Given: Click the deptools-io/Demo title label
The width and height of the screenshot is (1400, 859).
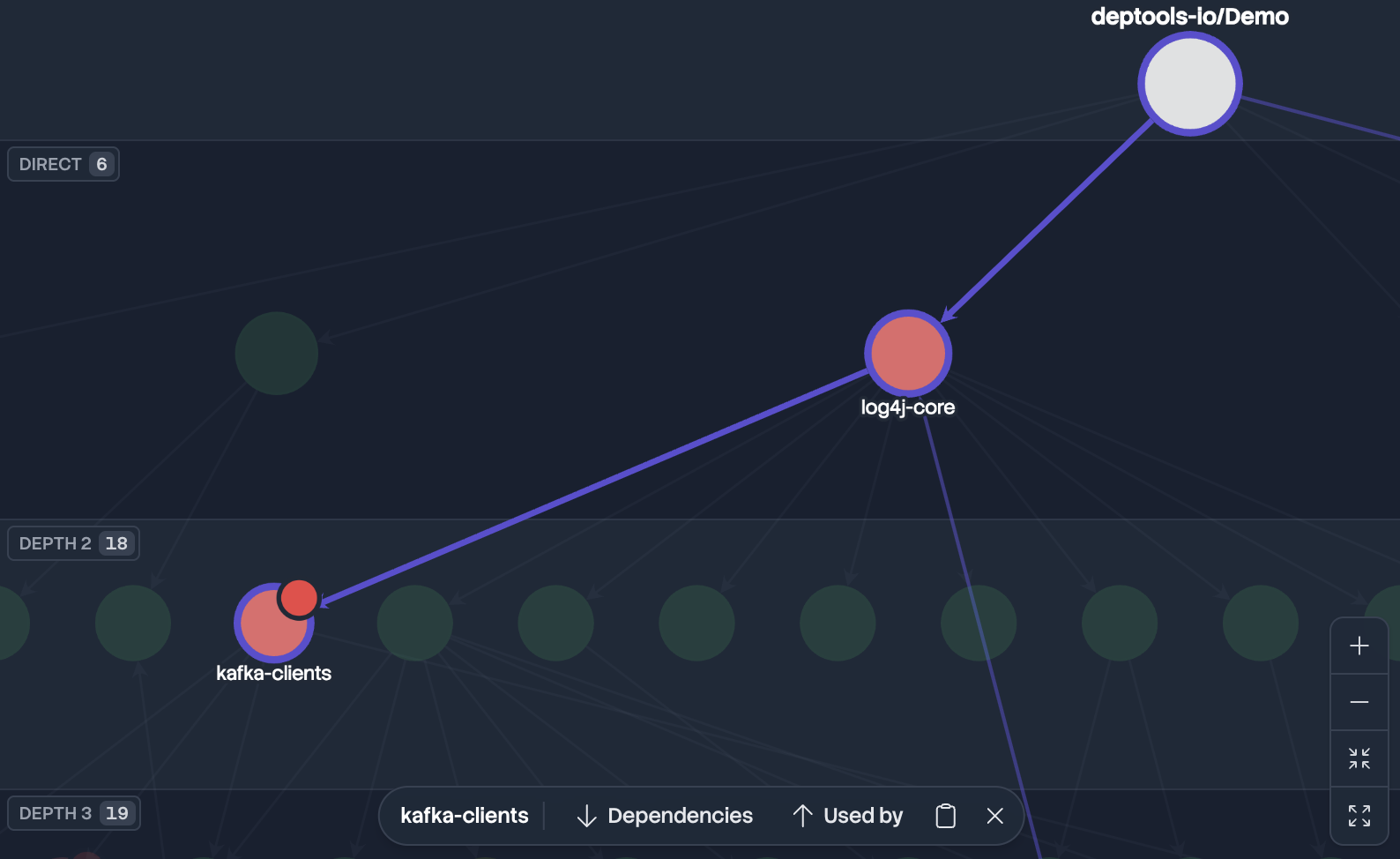Looking at the screenshot, I should 1189,17.
